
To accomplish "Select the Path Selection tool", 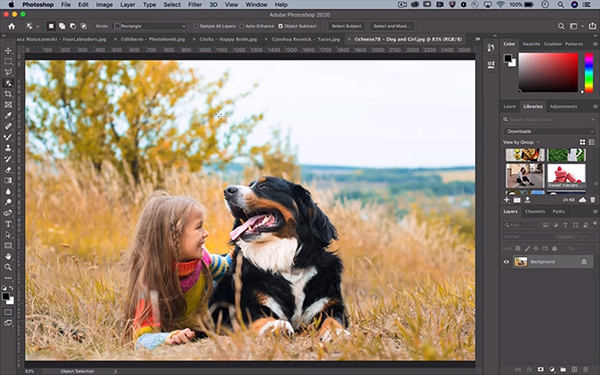I will tap(8, 235).
